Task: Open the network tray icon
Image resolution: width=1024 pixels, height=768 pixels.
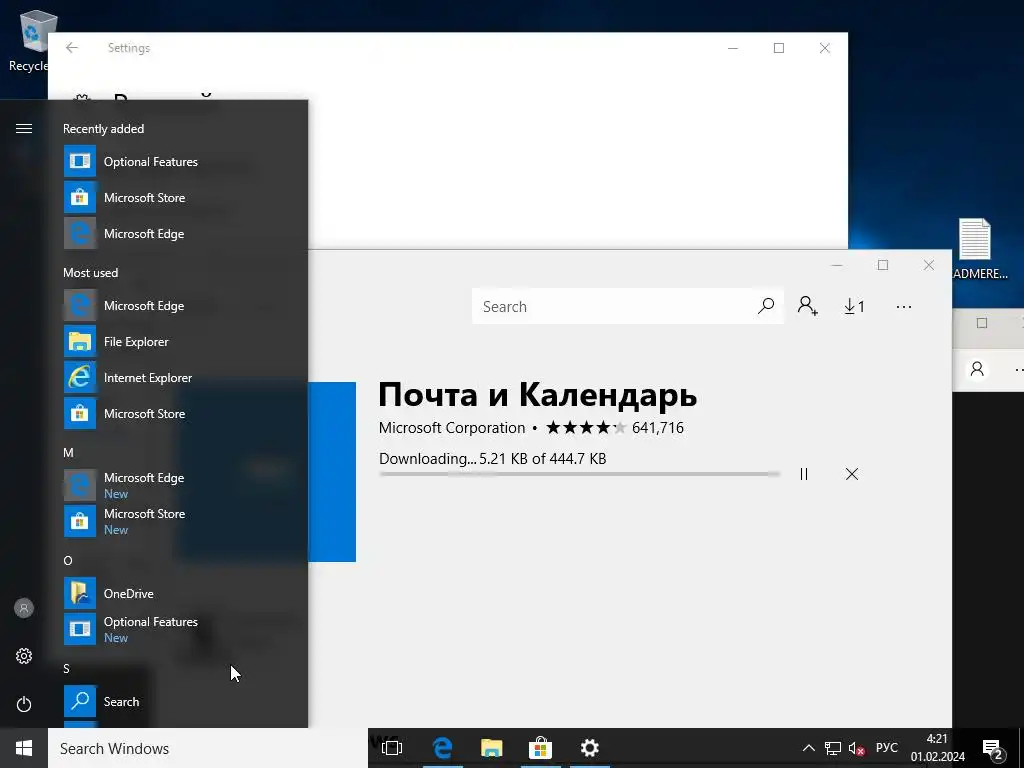Action: click(x=833, y=748)
